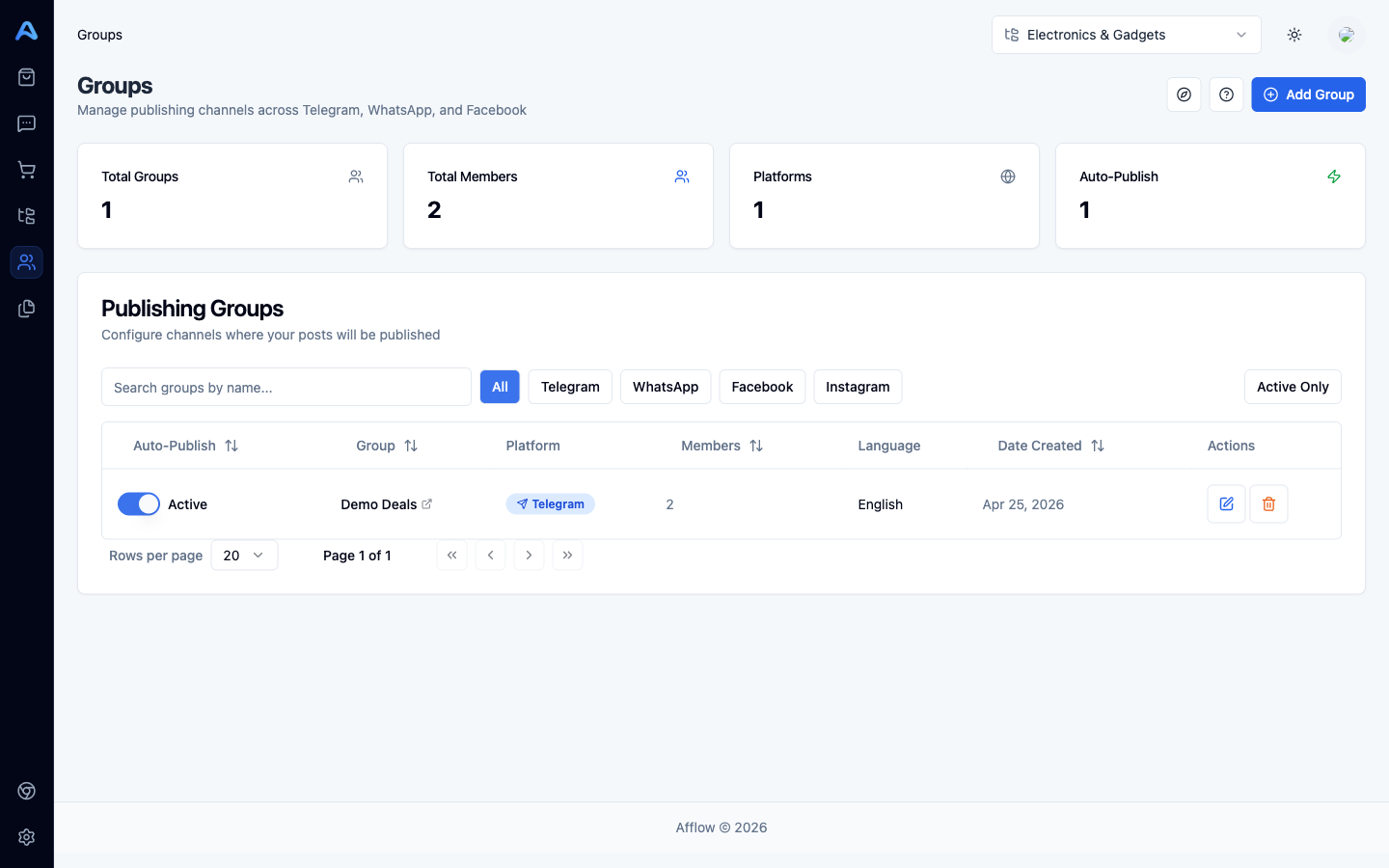
Task: Delete Demo Deals using the trash icon
Action: pyautogui.click(x=1268, y=503)
